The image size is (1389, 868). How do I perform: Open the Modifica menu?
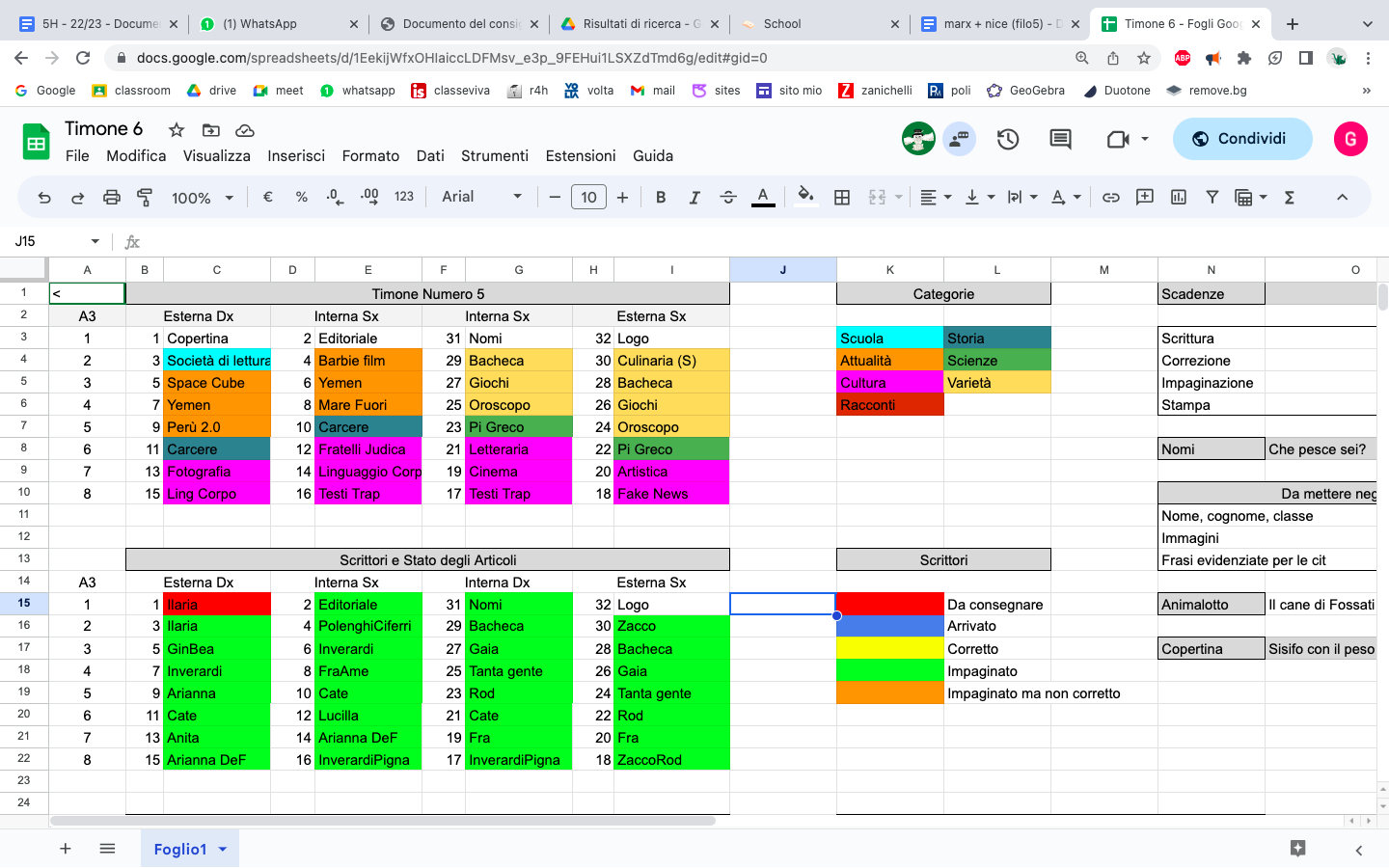pyautogui.click(x=136, y=155)
